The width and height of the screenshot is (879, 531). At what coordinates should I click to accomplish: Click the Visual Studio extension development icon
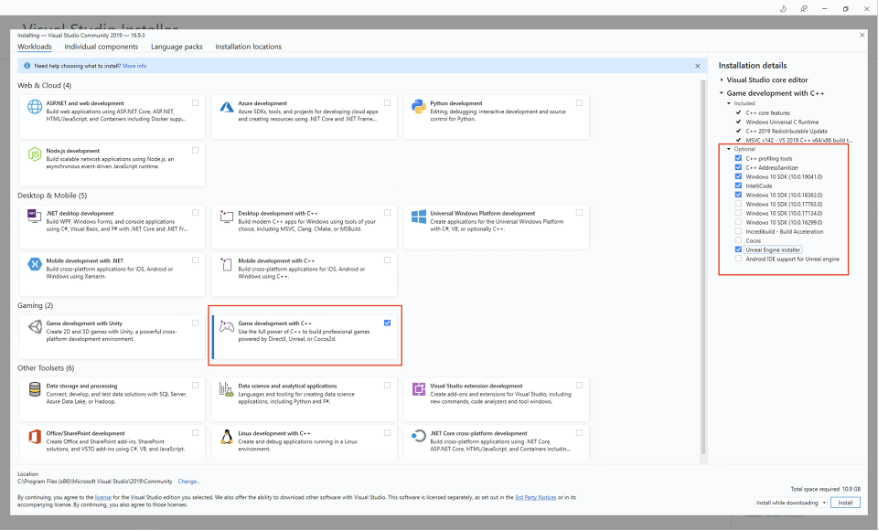pyautogui.click(x=418, y=389)
